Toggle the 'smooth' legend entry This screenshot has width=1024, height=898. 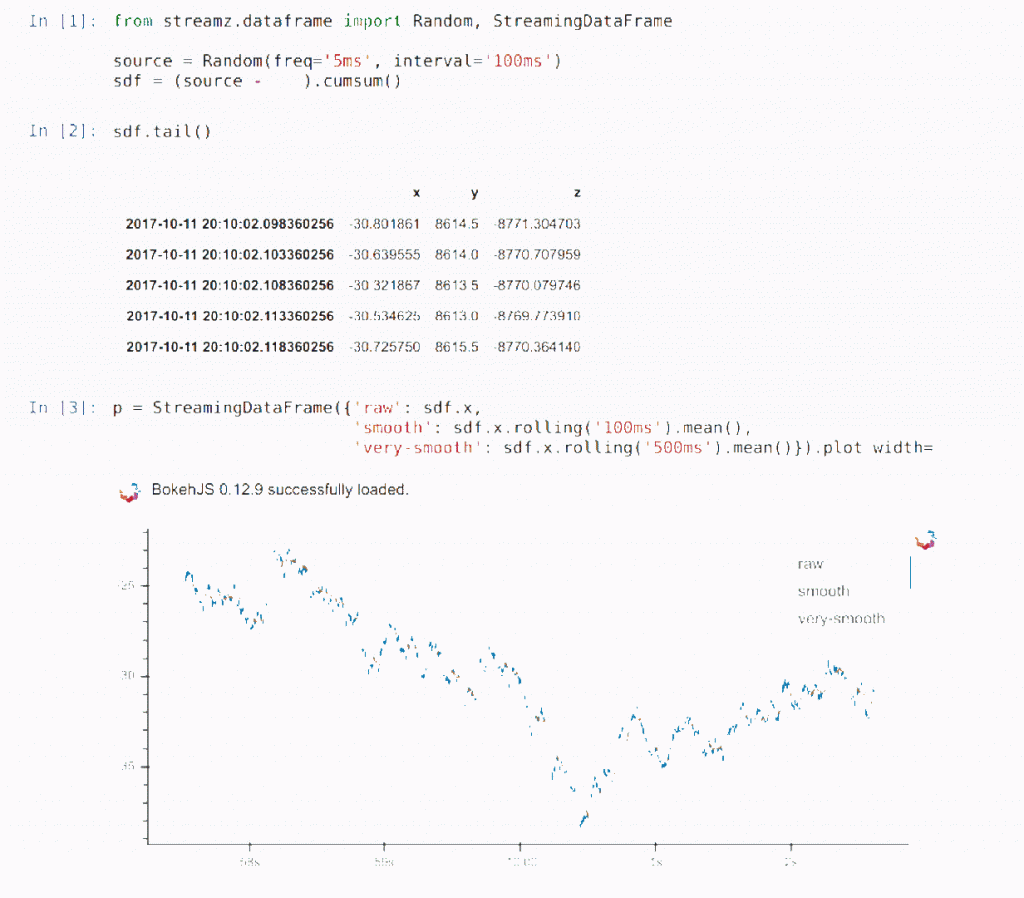[824, 591]
